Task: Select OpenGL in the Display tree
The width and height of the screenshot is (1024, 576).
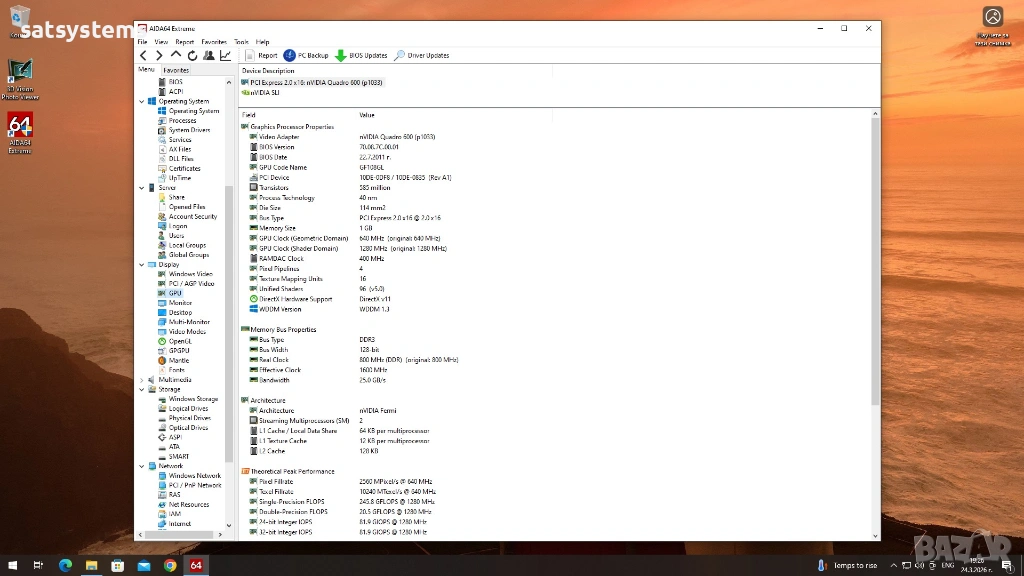Action: 178,341
